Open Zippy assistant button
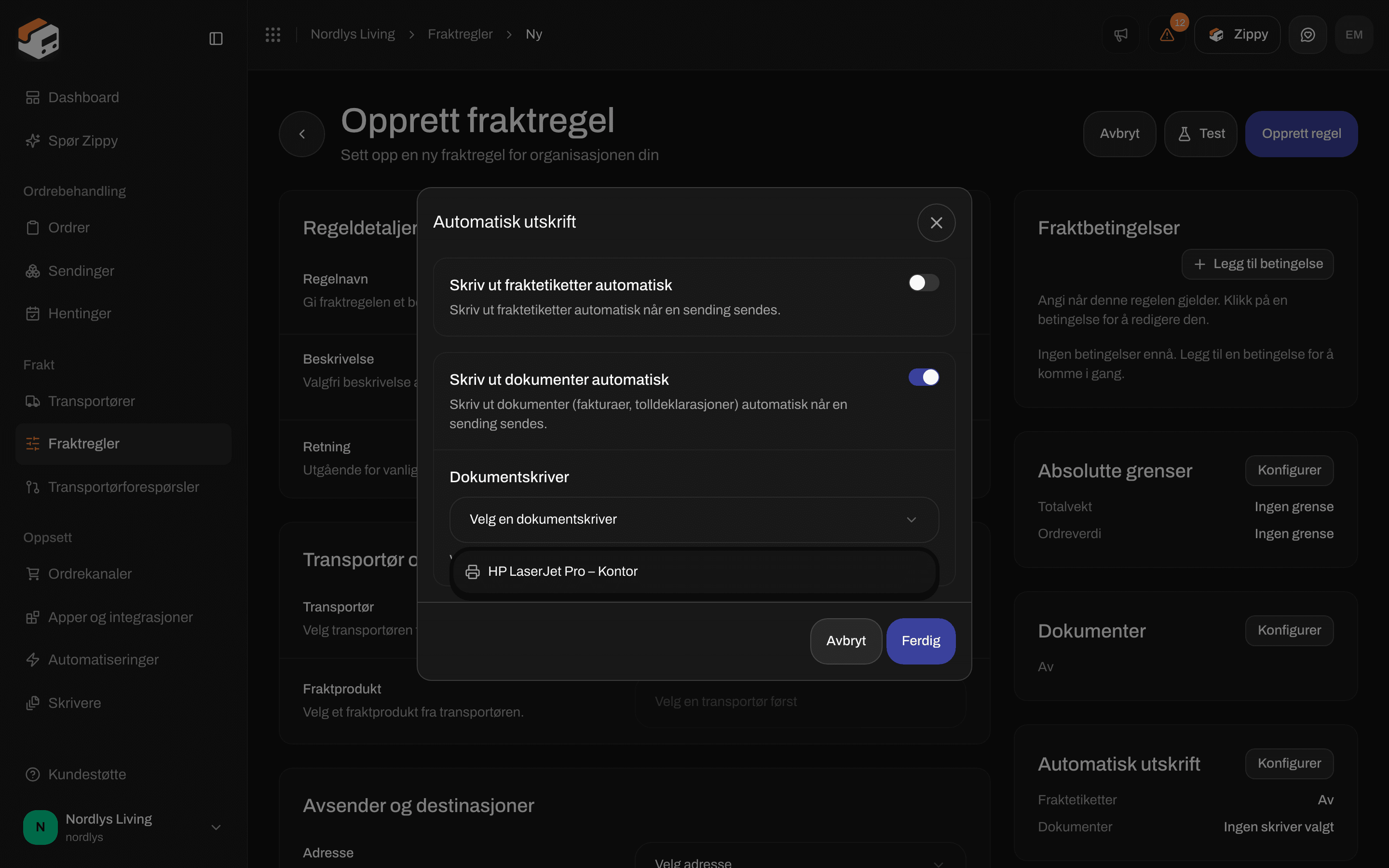The image size is (1389, 868). point(1237,34)
